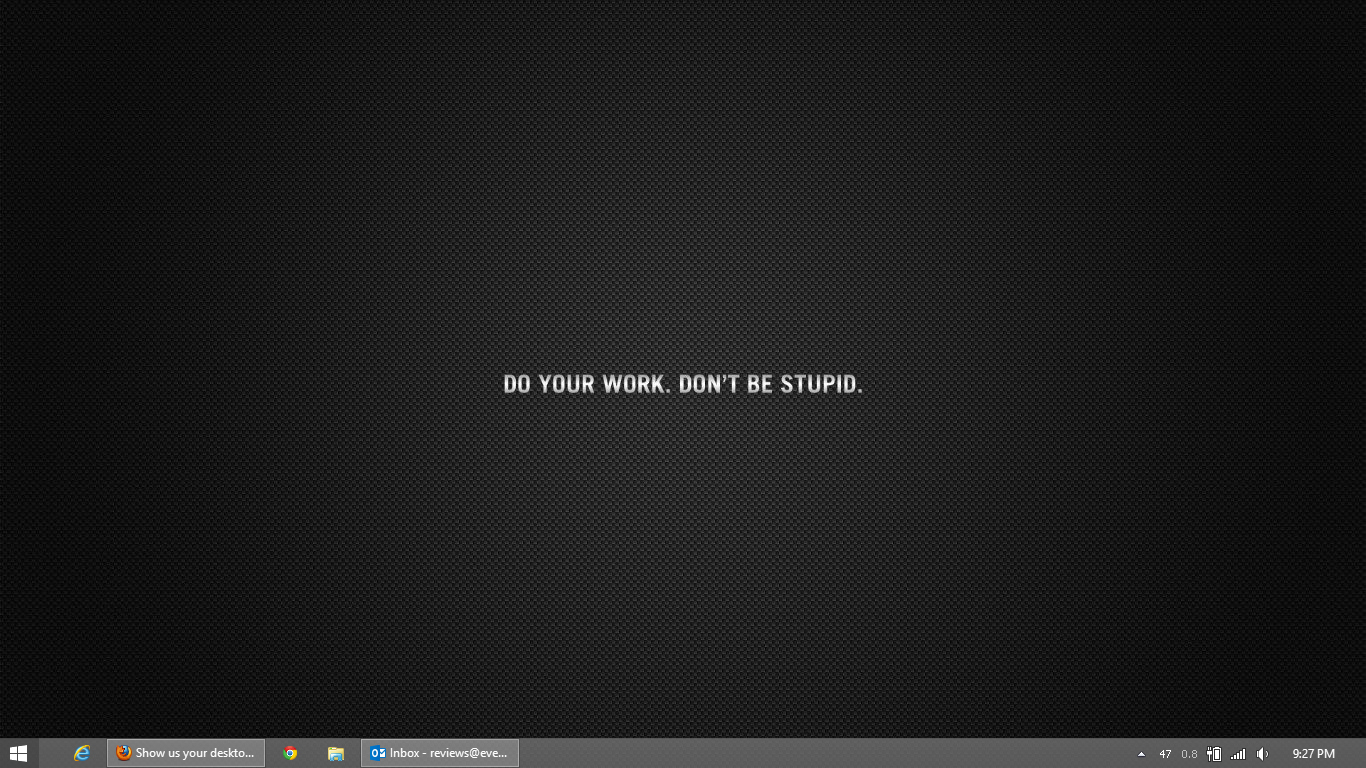Open the battery power status icon

click(1214, 754)
